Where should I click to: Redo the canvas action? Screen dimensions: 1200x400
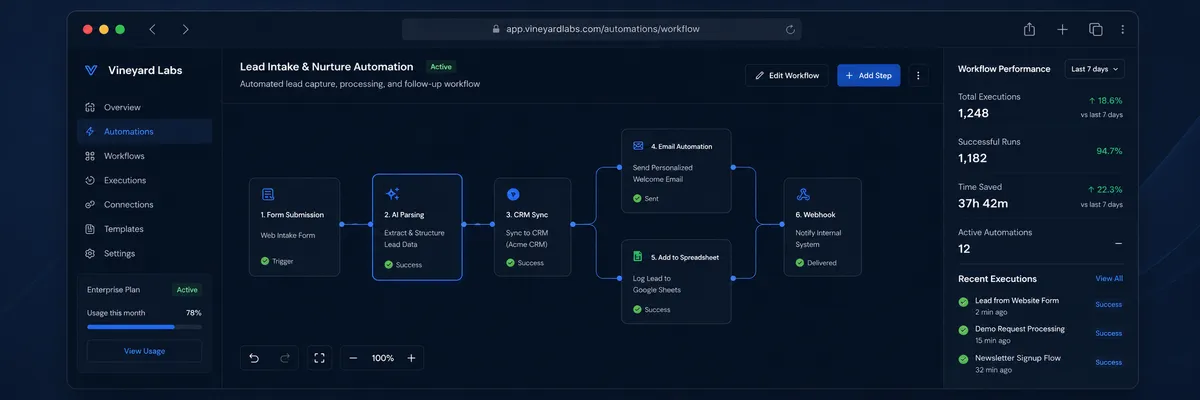click(285, 358)
